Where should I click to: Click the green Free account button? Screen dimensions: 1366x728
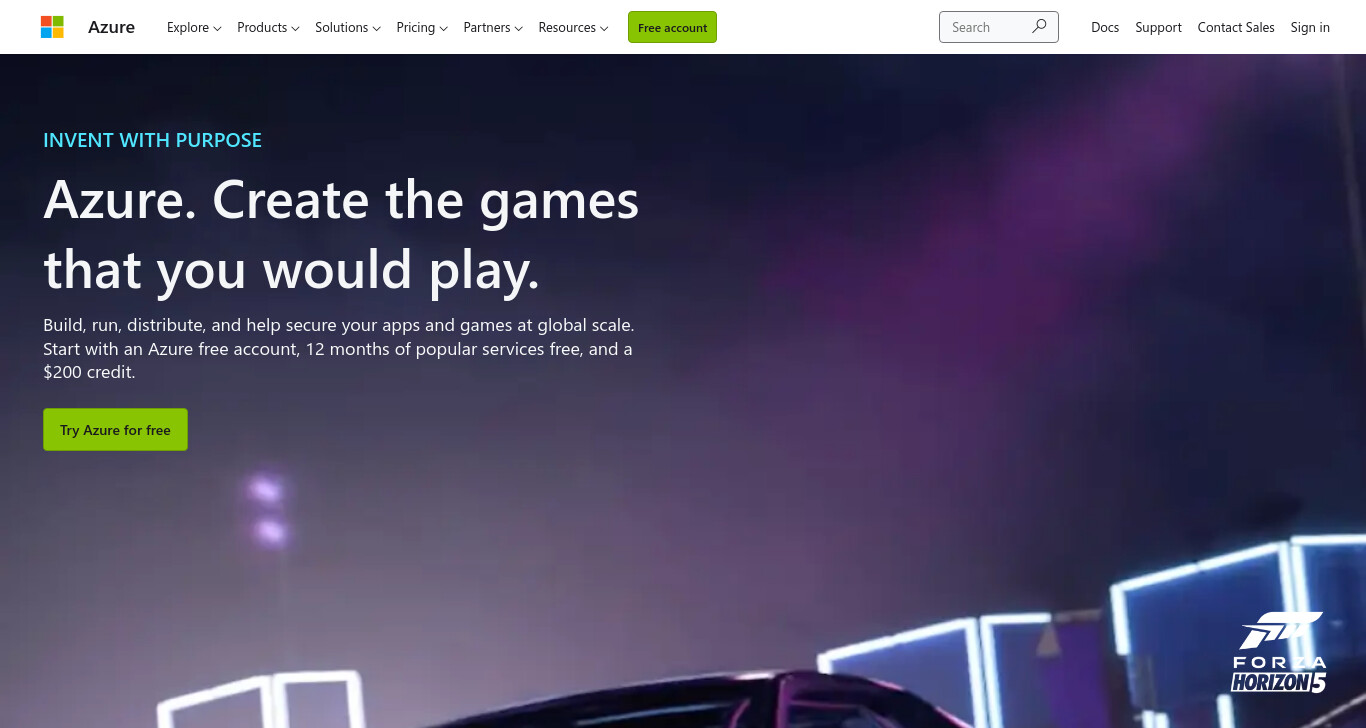point(672,27)
